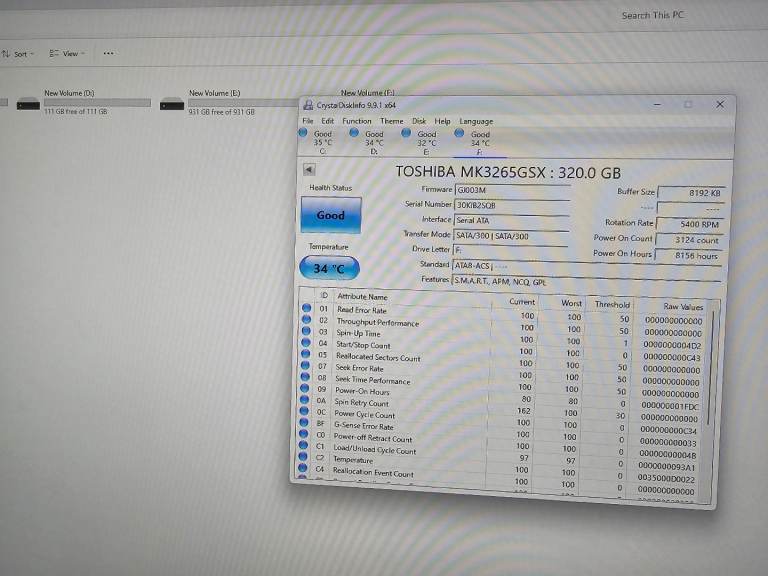Screen dimensions: 768x576
Task: Select the New Volume (D:) drive icon
Action: [28, 103]
